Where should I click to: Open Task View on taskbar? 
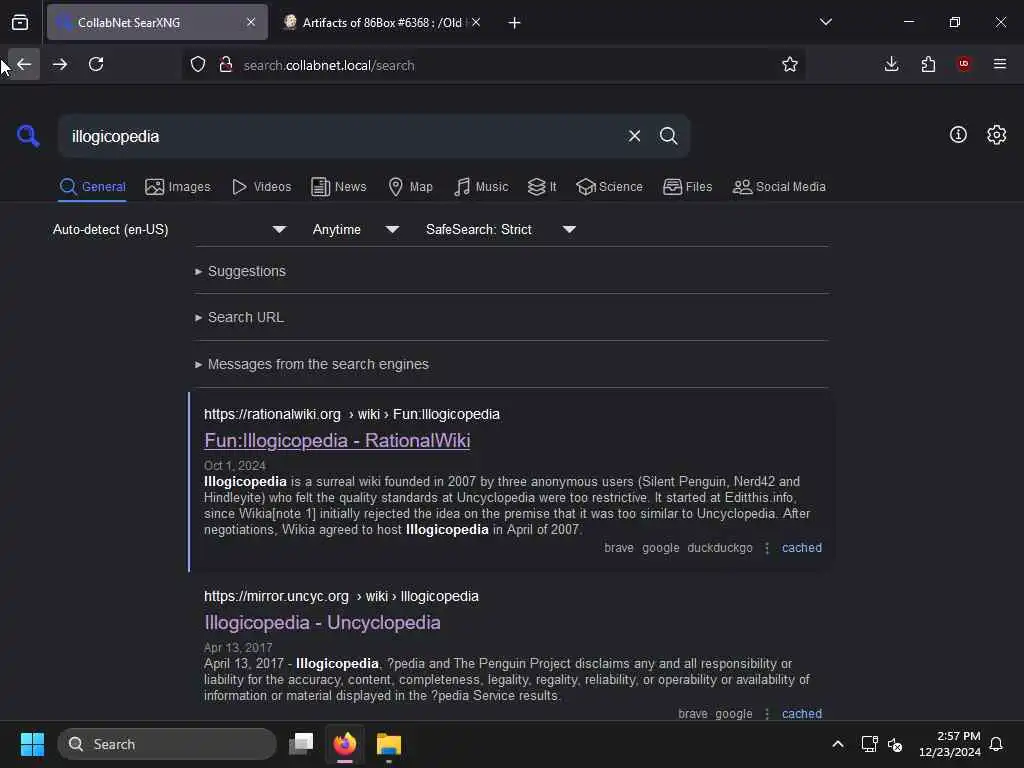pos(301,744)
